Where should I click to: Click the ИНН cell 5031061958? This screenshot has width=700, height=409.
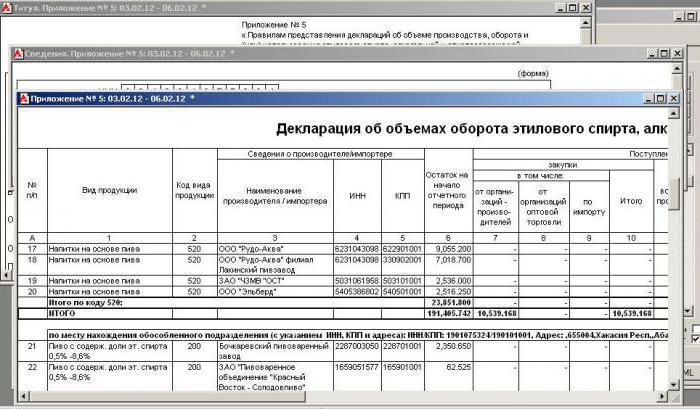click(x=356, y=280)
